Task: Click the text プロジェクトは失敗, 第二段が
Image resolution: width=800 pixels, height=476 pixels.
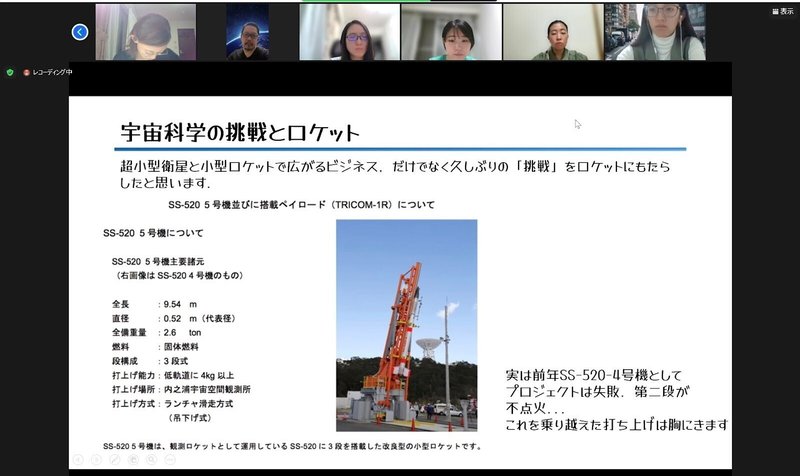Action: [x=597, y=392]
